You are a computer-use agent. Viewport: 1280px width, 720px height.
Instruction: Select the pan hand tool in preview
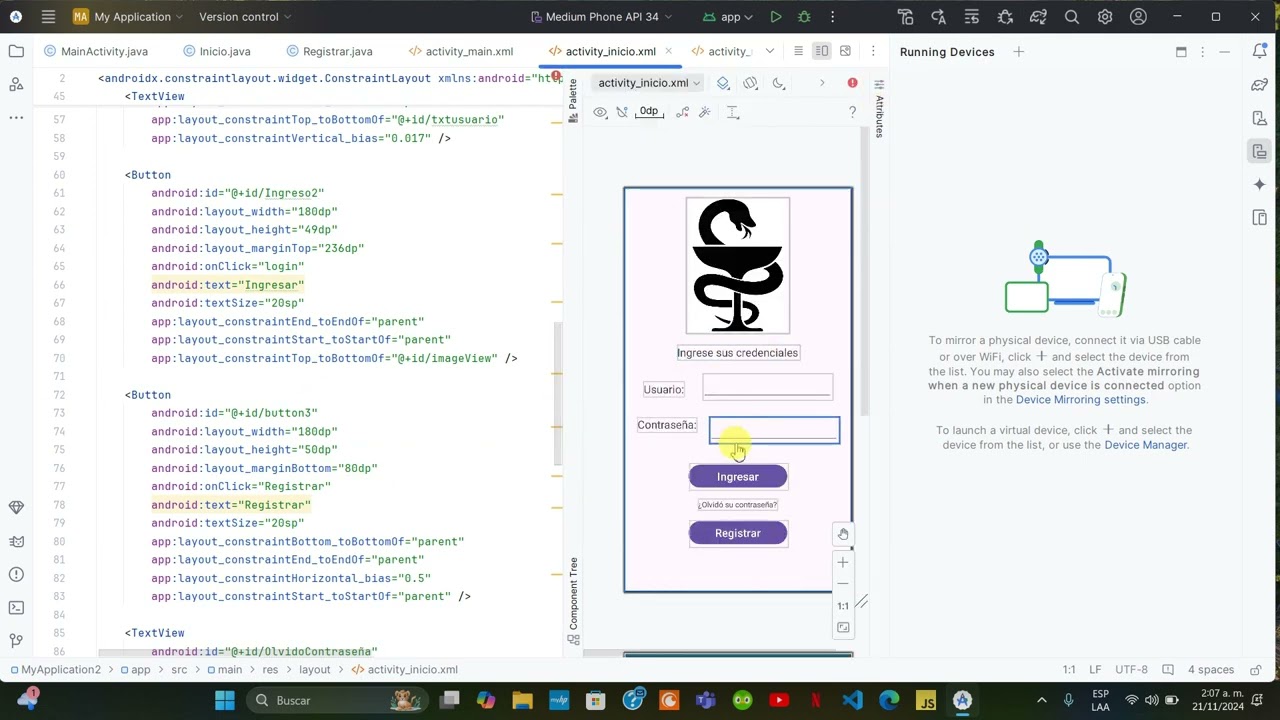click(x=843, y=534)
